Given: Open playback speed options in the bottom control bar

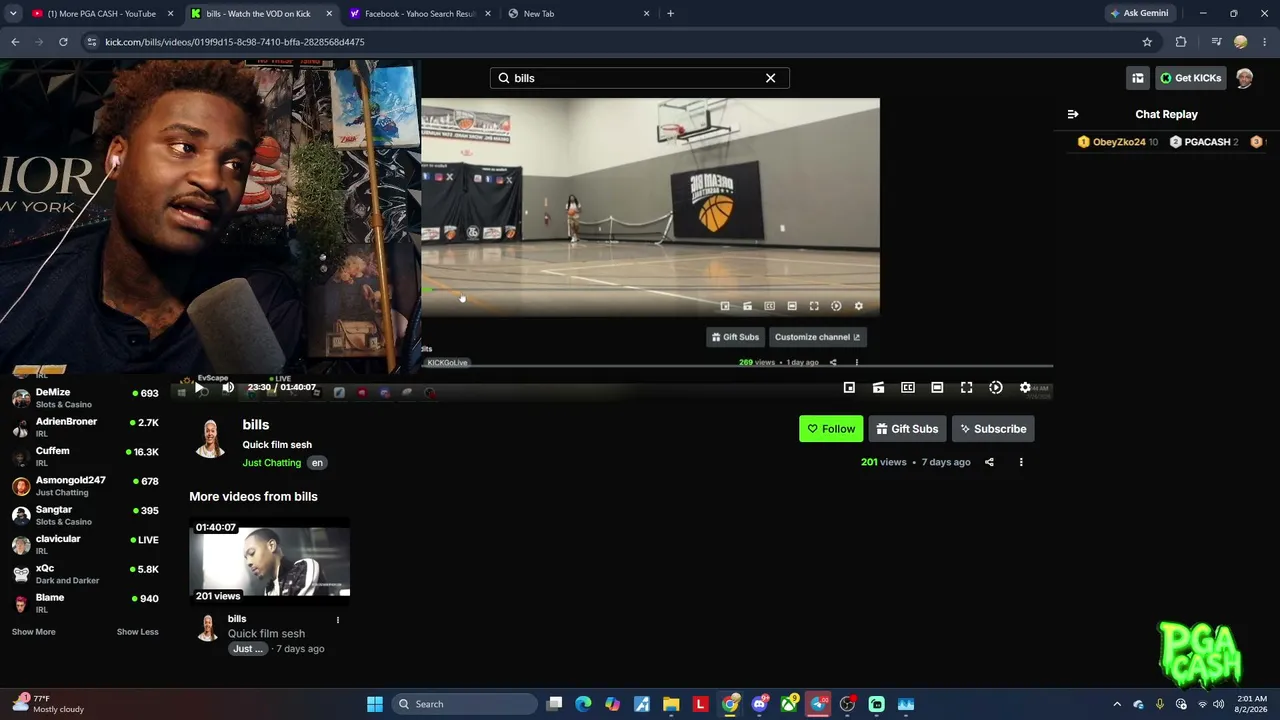Looking at the screenshot, I should point(996,388).
